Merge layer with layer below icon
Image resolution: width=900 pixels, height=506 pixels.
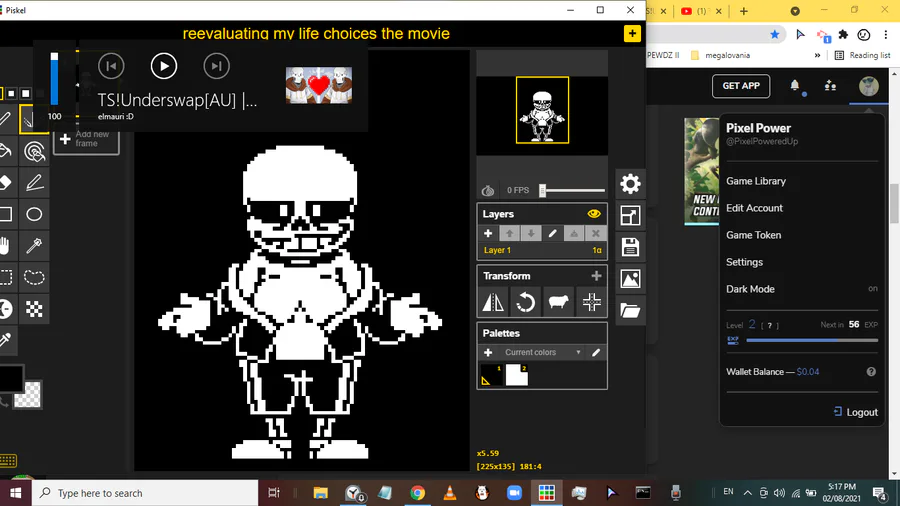(574, 233)
